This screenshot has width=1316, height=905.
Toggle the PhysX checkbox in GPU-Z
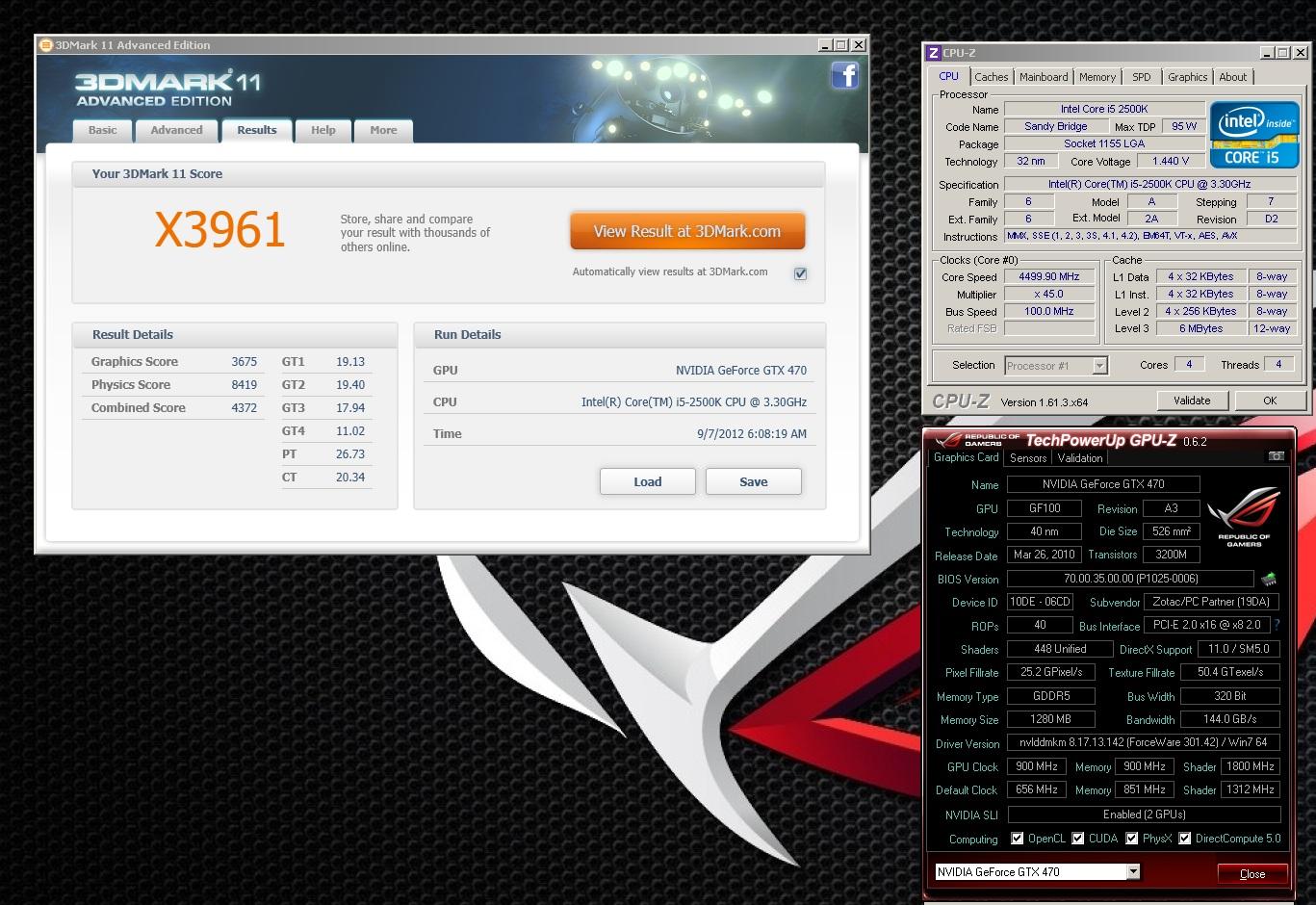[1132, 839]
